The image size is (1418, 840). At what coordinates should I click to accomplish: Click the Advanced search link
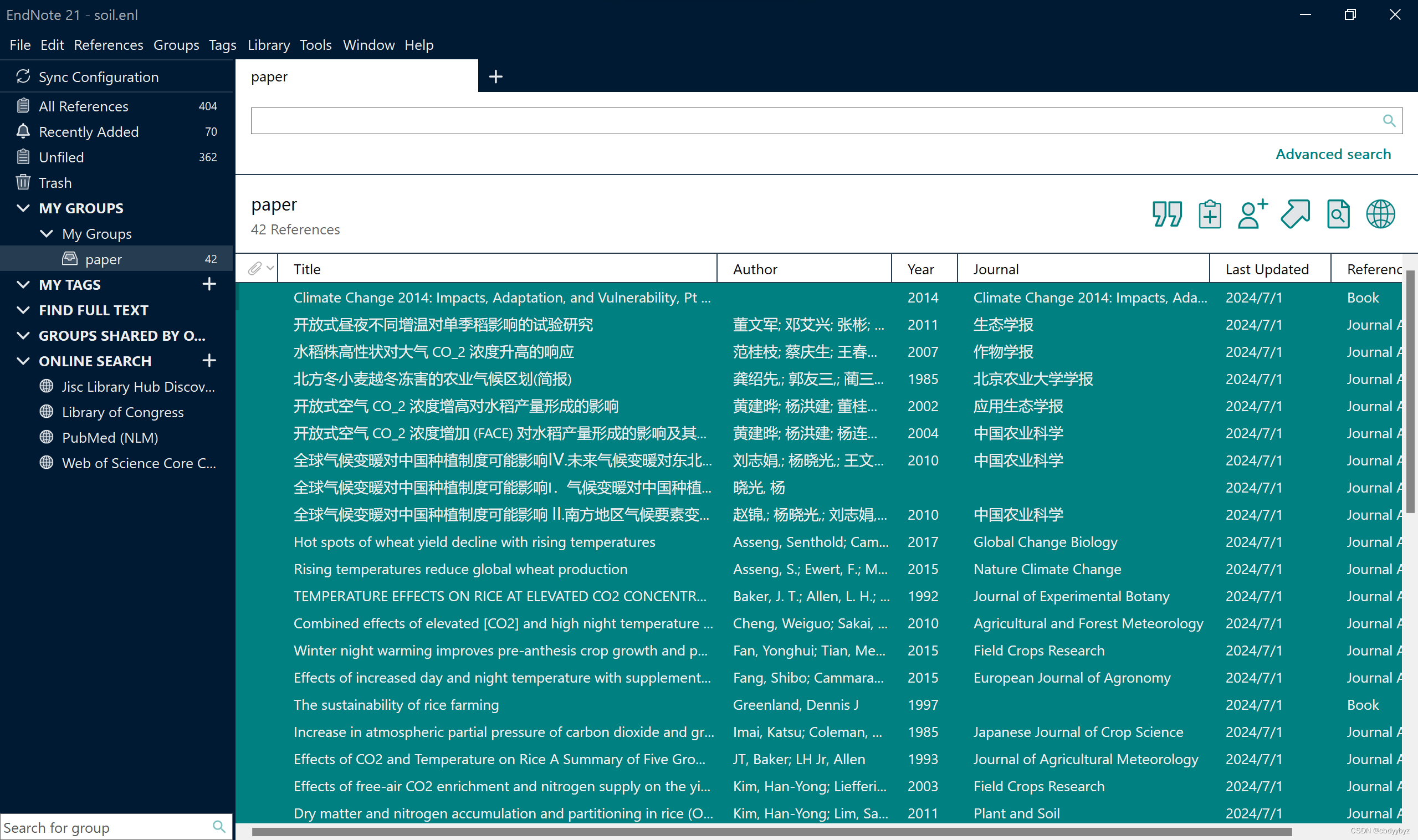(1333, 154)
